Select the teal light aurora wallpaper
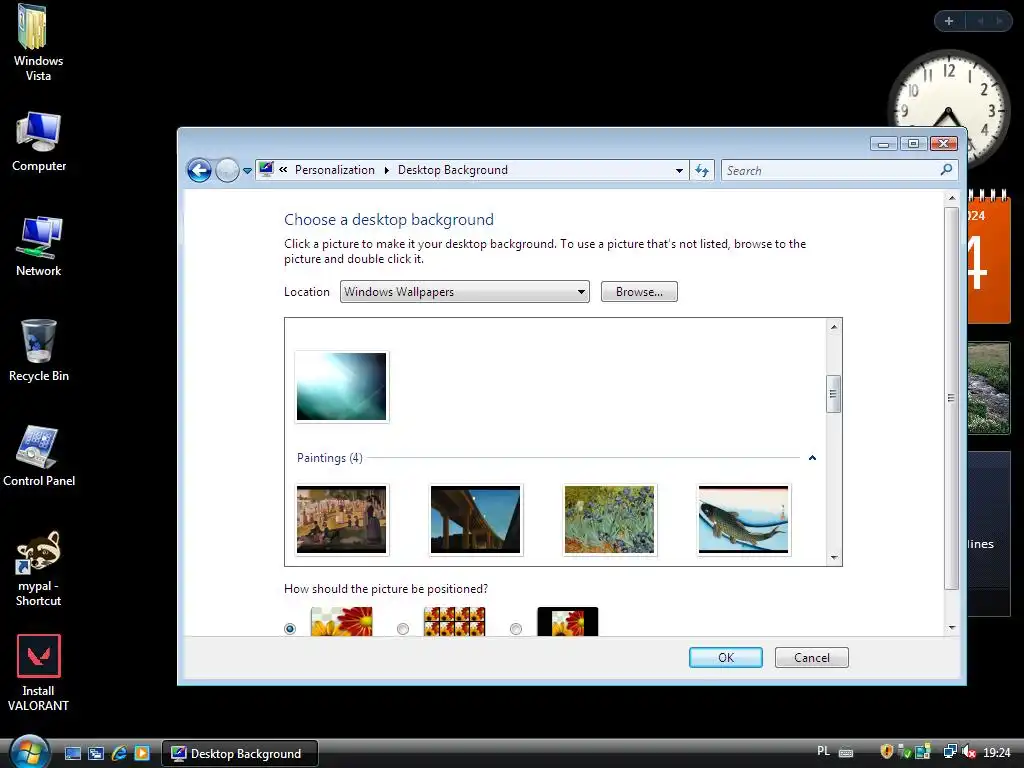The image size is (1024, 768). tap(342, 387)
